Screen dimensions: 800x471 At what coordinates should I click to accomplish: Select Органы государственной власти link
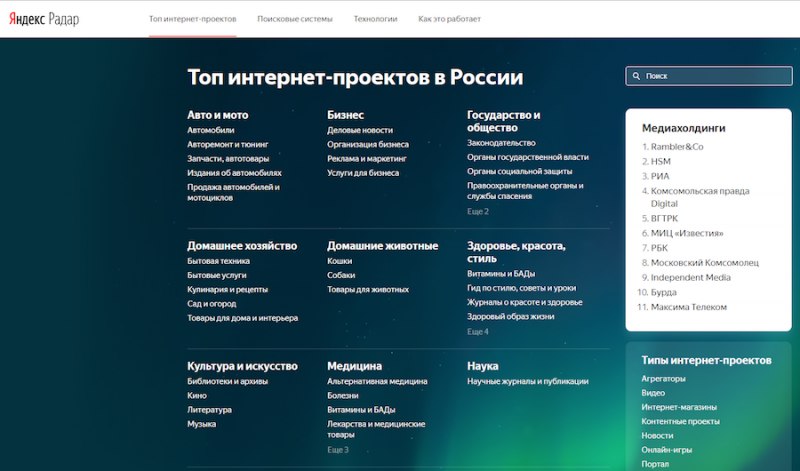[528, 157]
